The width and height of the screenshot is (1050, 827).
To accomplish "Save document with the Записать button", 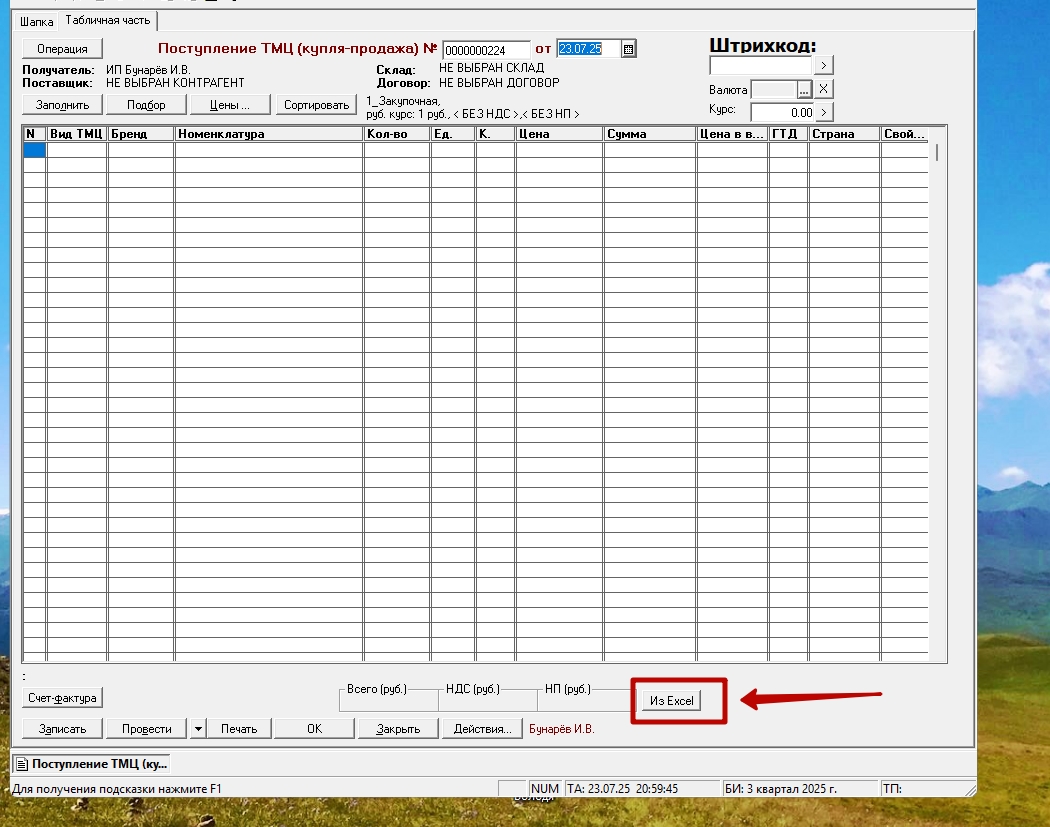I will (62, 729).
